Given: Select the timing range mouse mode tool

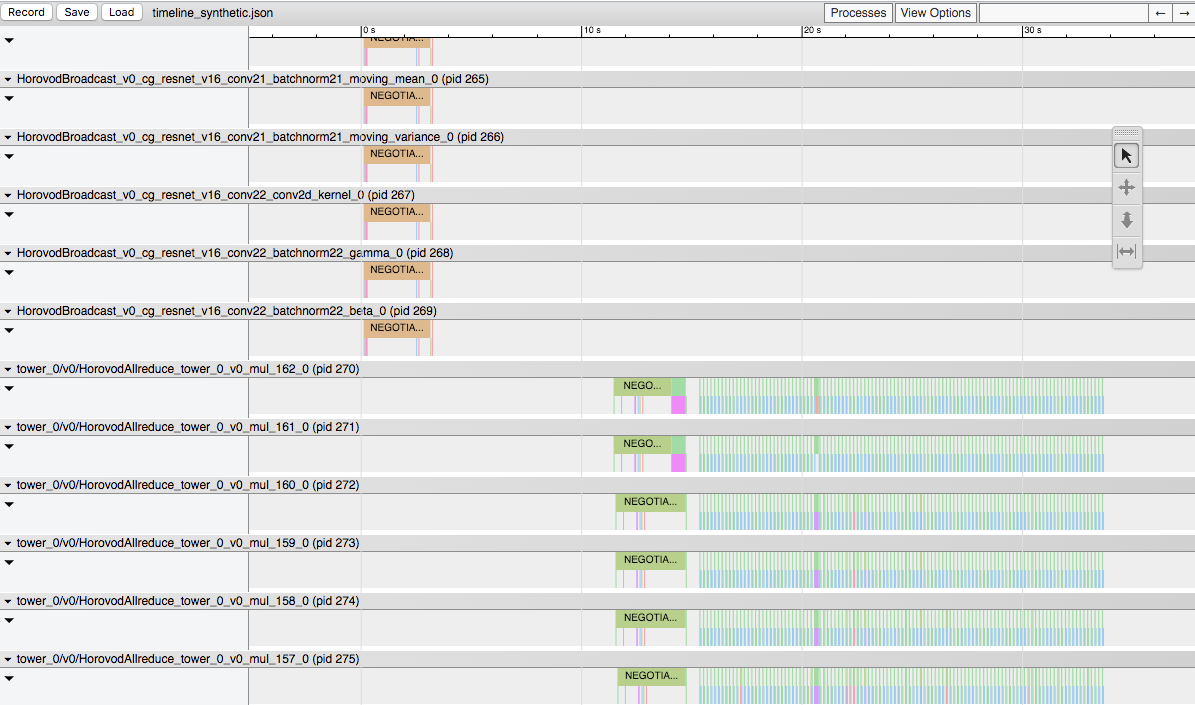Looking at the screenshot, I should (1126, 252).
